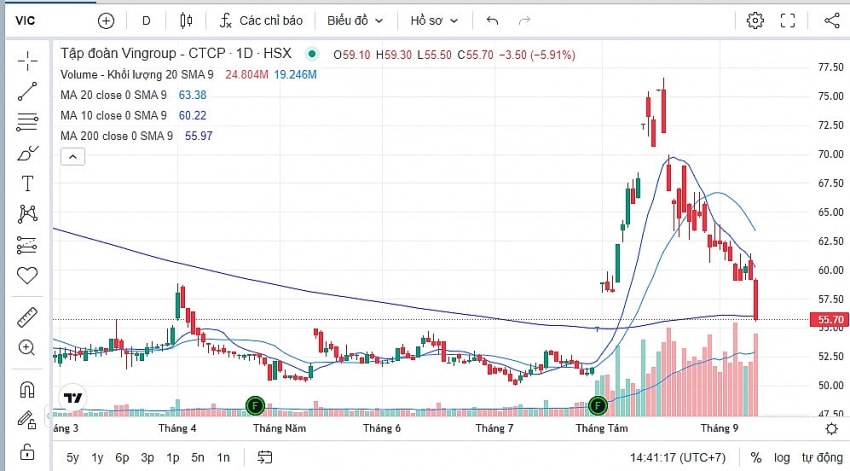Collapse the indicator legend with chevron
This screenshot has height=471, width=850.
[x=73, y=157]
